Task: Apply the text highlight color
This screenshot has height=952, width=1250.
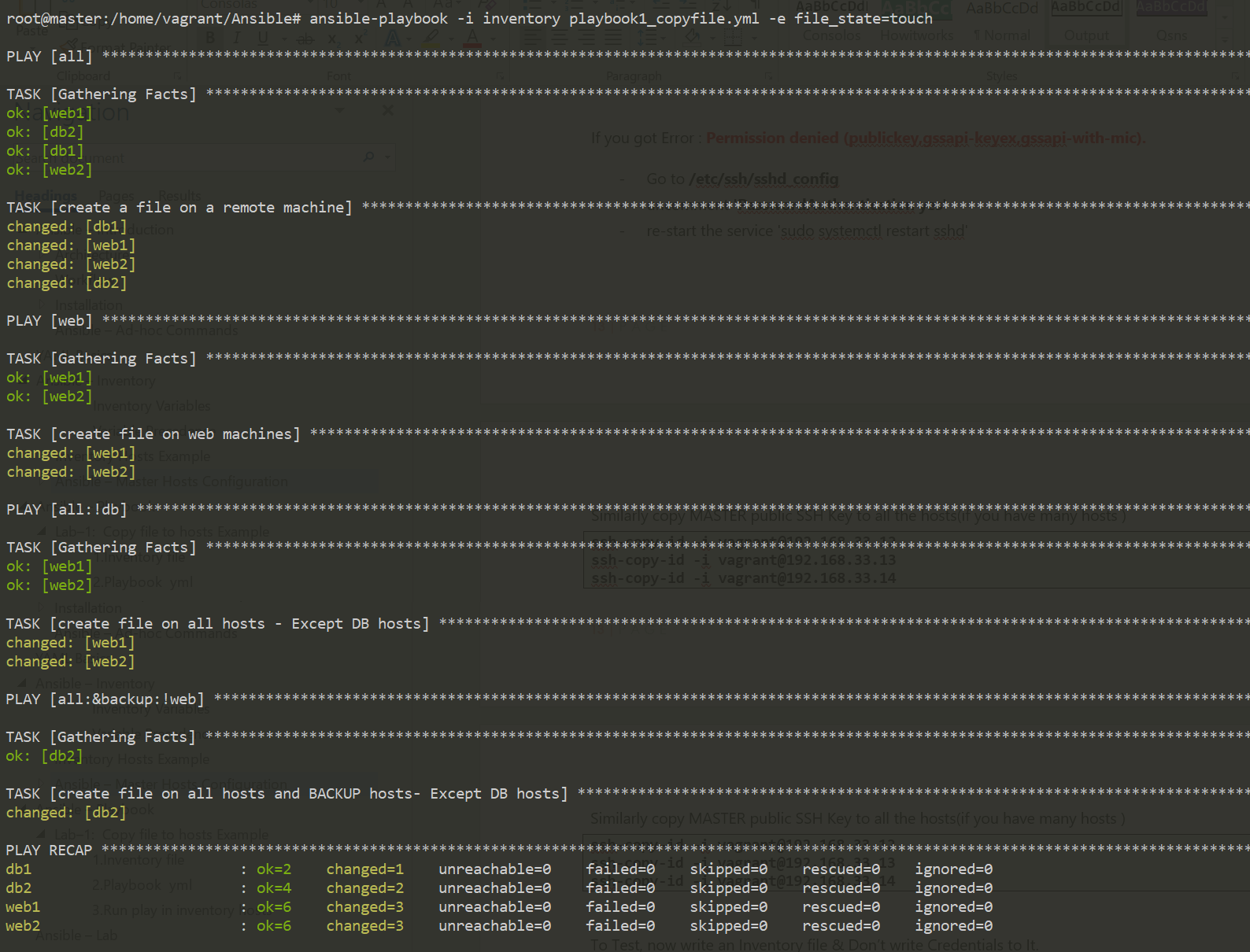Action: tap(431, 39)
